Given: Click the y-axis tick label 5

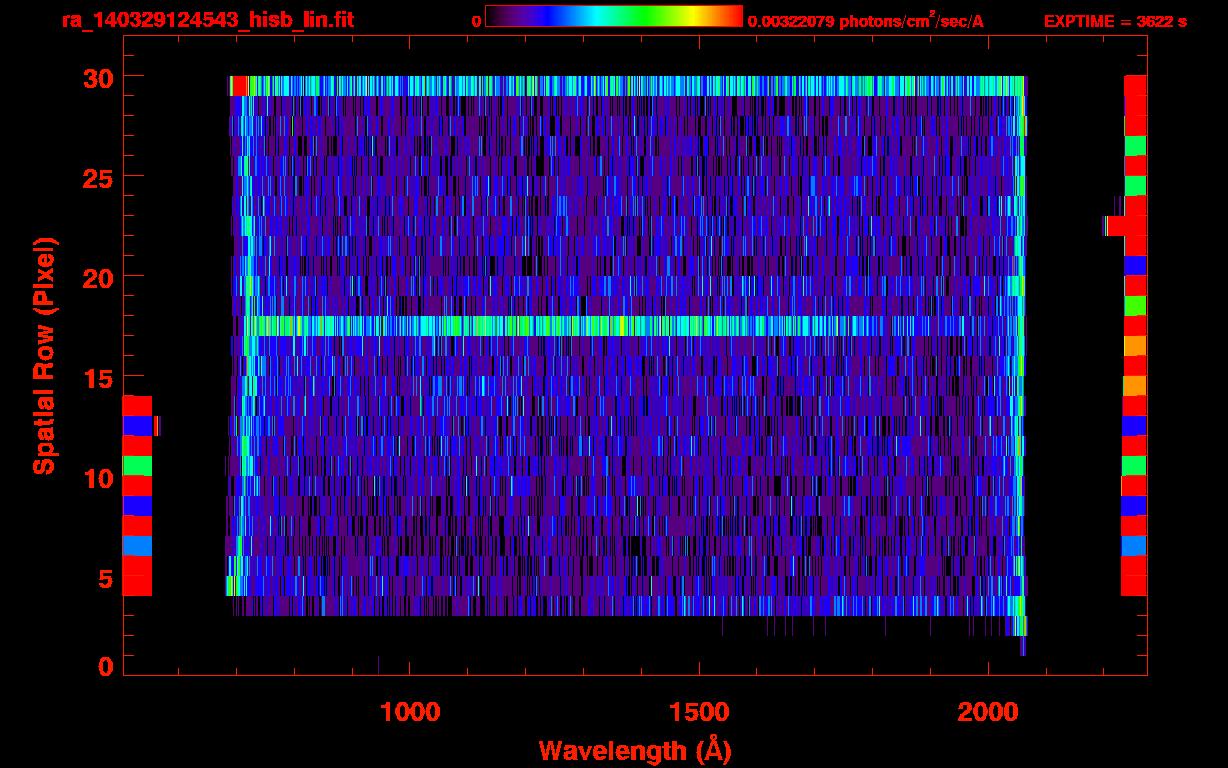Looking at the screenshot, I should [x=104, y=578].
